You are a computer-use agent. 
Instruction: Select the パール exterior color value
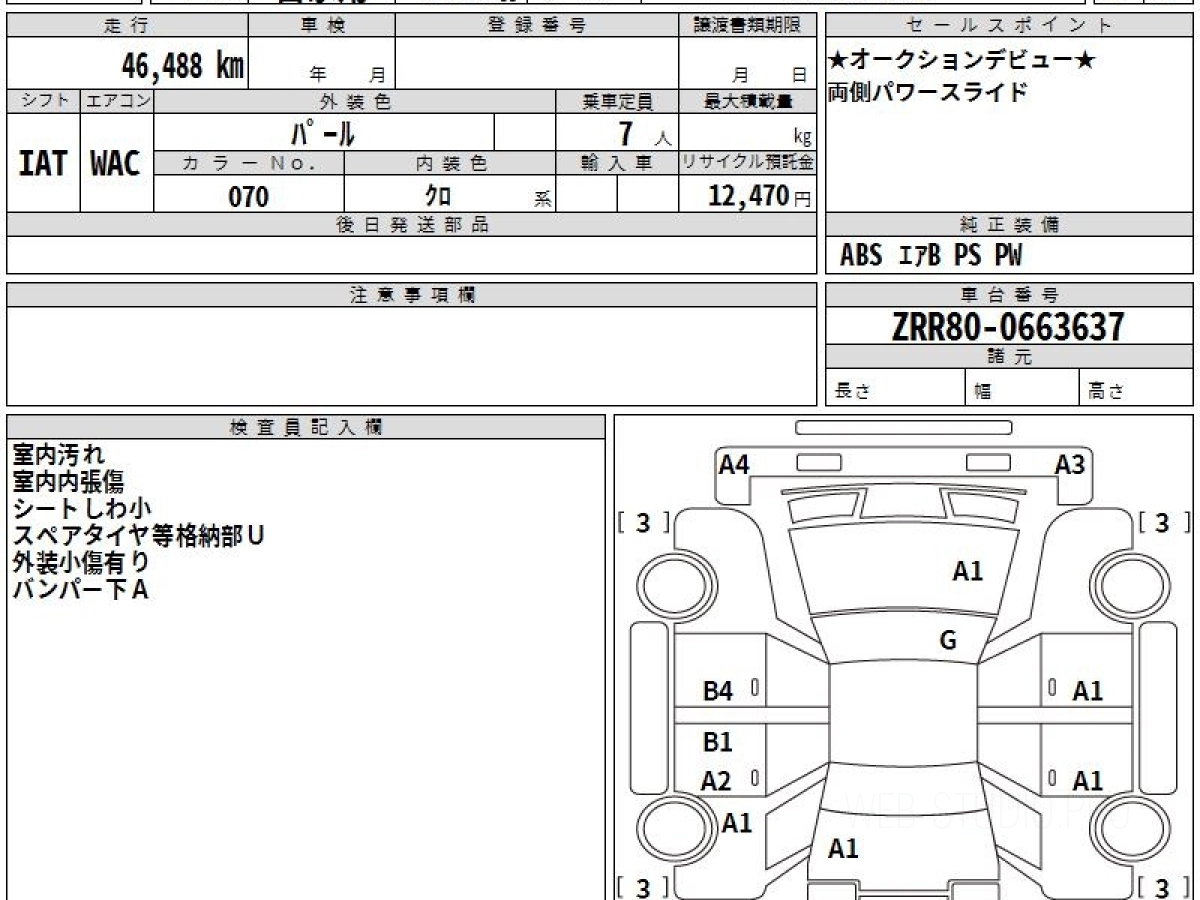click(323, 132)
